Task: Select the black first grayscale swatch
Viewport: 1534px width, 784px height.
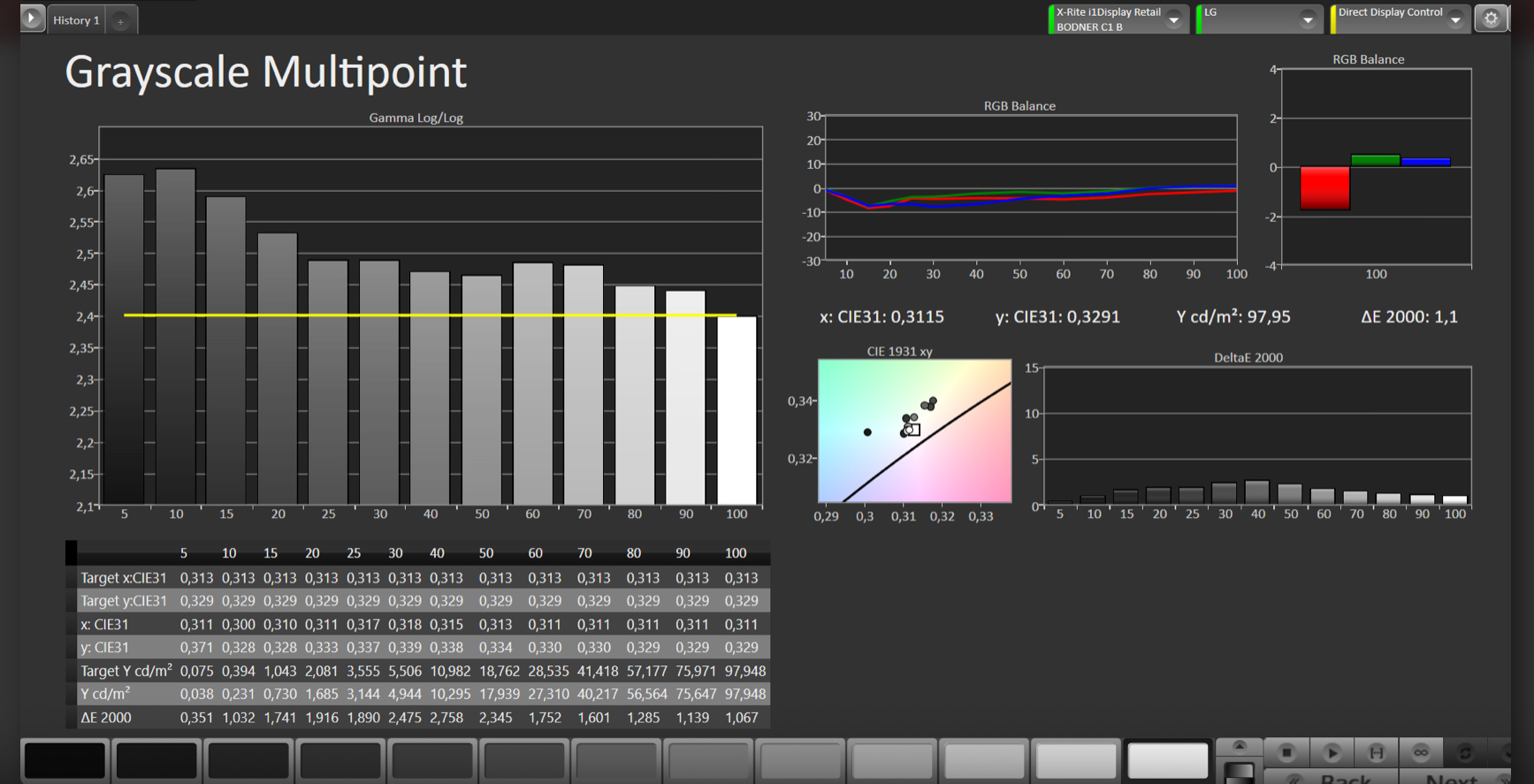Action: (x=65, y=760)
